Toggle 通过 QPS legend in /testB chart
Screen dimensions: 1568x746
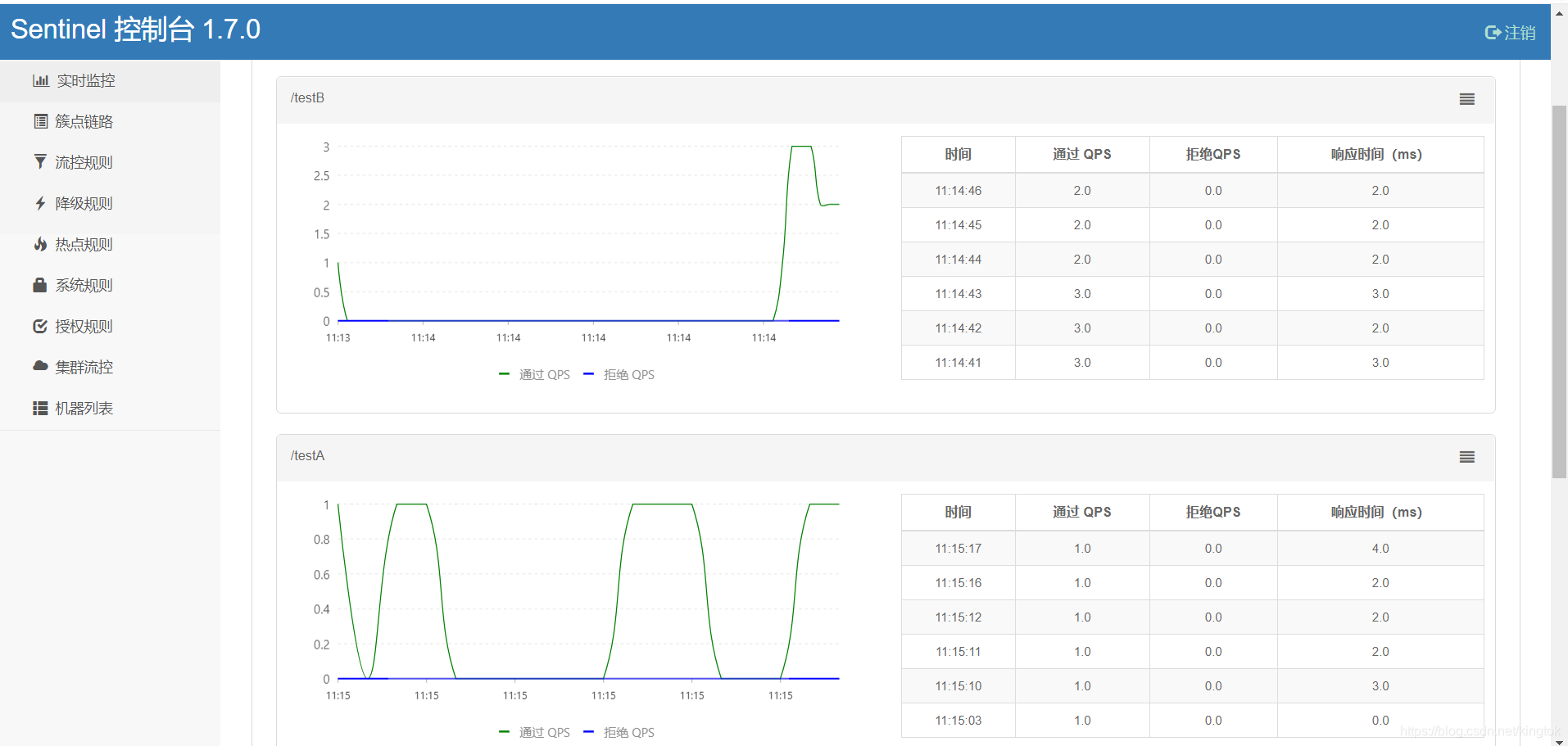point(534,374)
